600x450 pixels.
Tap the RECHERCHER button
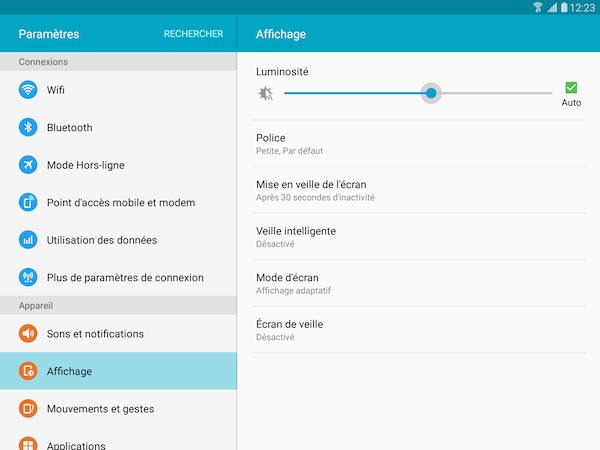[x=194, y=34]
